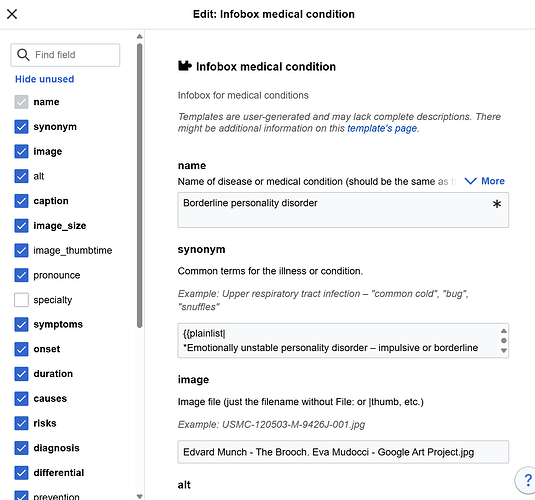Jump to the diagnosis field entry
Screen dimensions: 535x500
click(56, 448)
